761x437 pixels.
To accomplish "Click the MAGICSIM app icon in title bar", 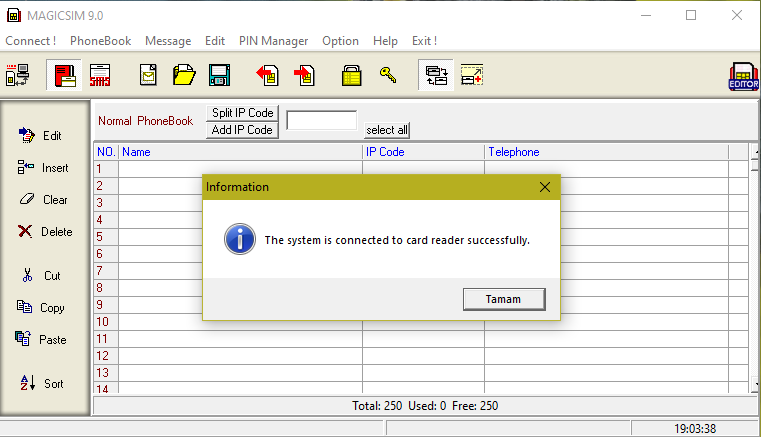I will [14, 16].
